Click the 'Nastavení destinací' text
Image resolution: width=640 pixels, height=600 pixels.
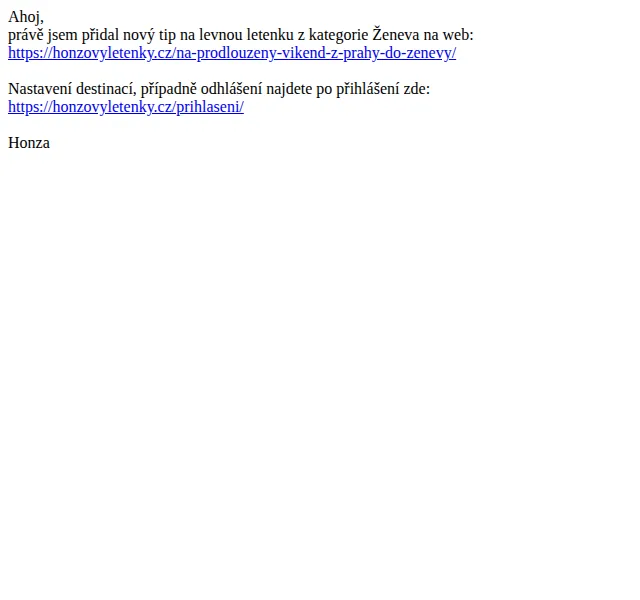[x=72, y=89]
